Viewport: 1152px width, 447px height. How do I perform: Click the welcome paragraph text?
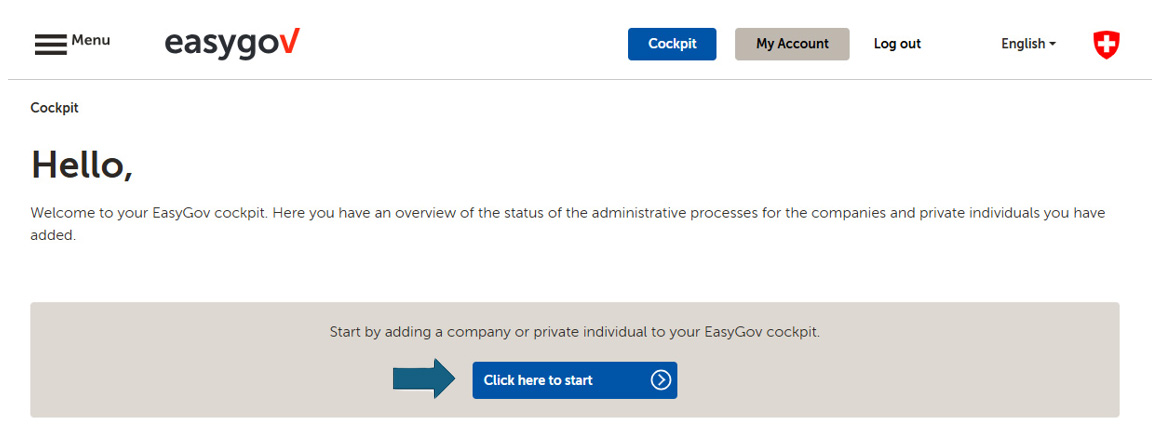[x=567, y=225]
